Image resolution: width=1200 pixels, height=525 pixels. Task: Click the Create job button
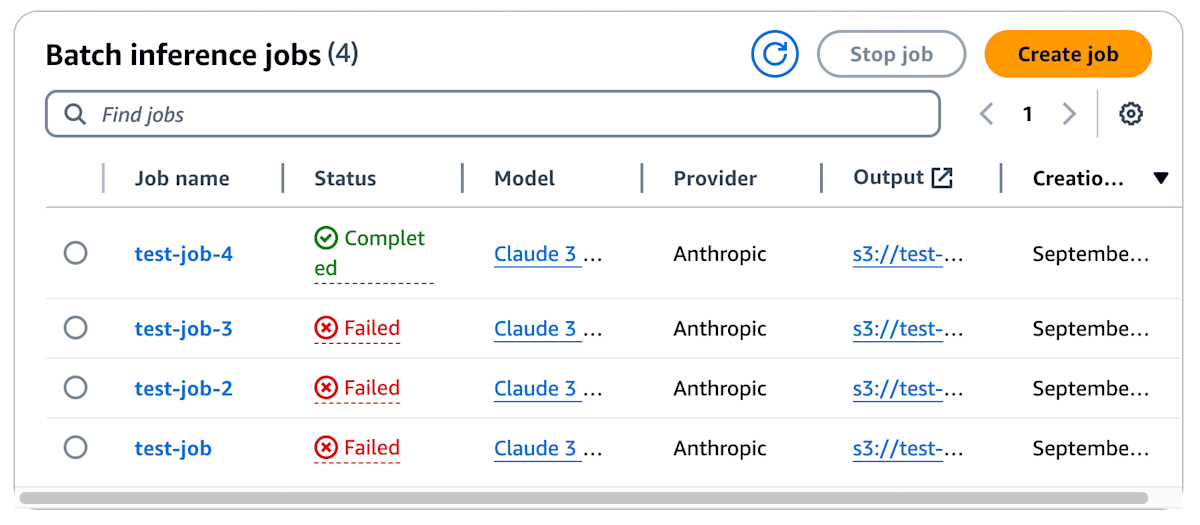1068,54
